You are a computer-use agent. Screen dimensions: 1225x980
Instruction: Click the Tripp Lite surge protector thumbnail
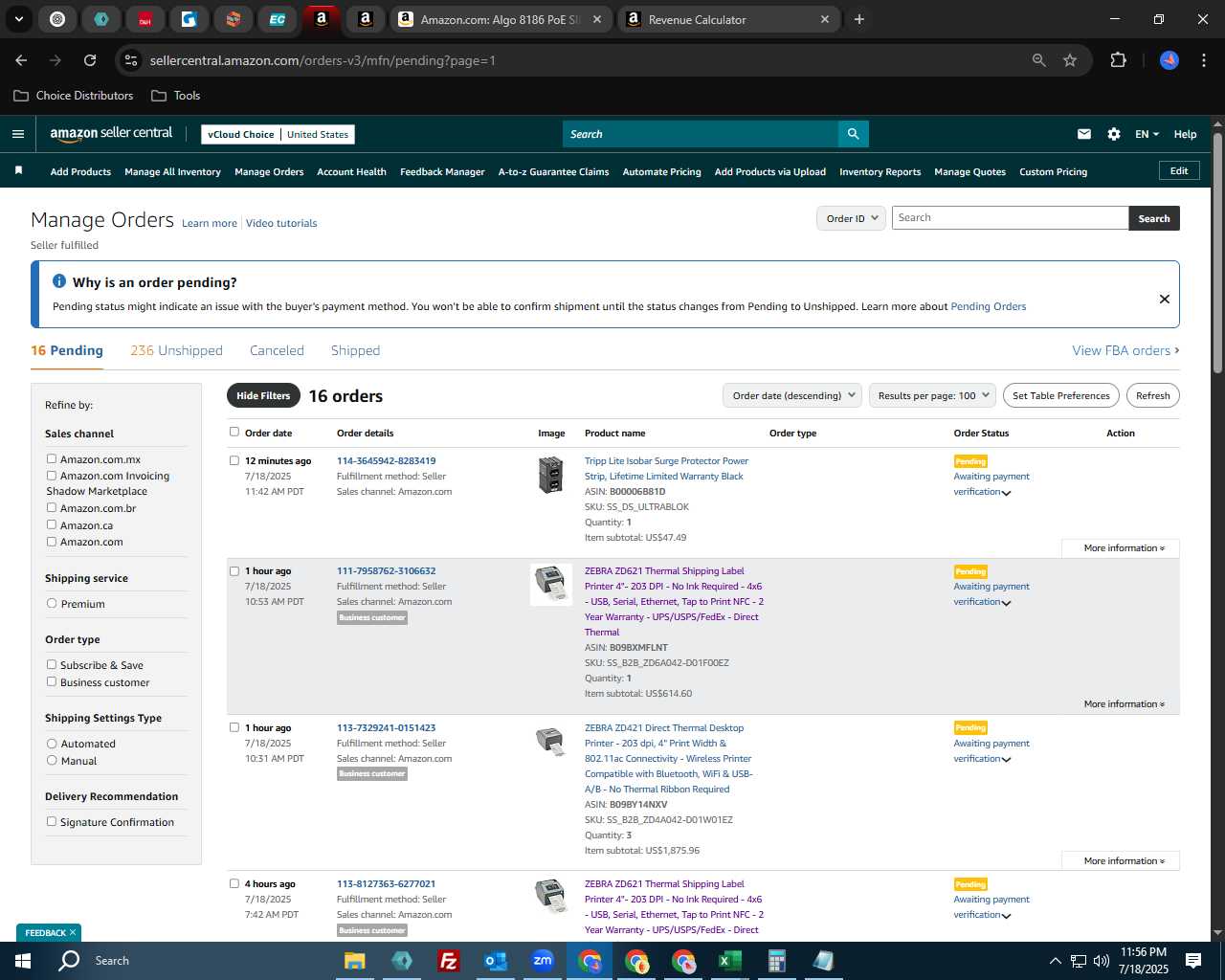click(550, 475)
